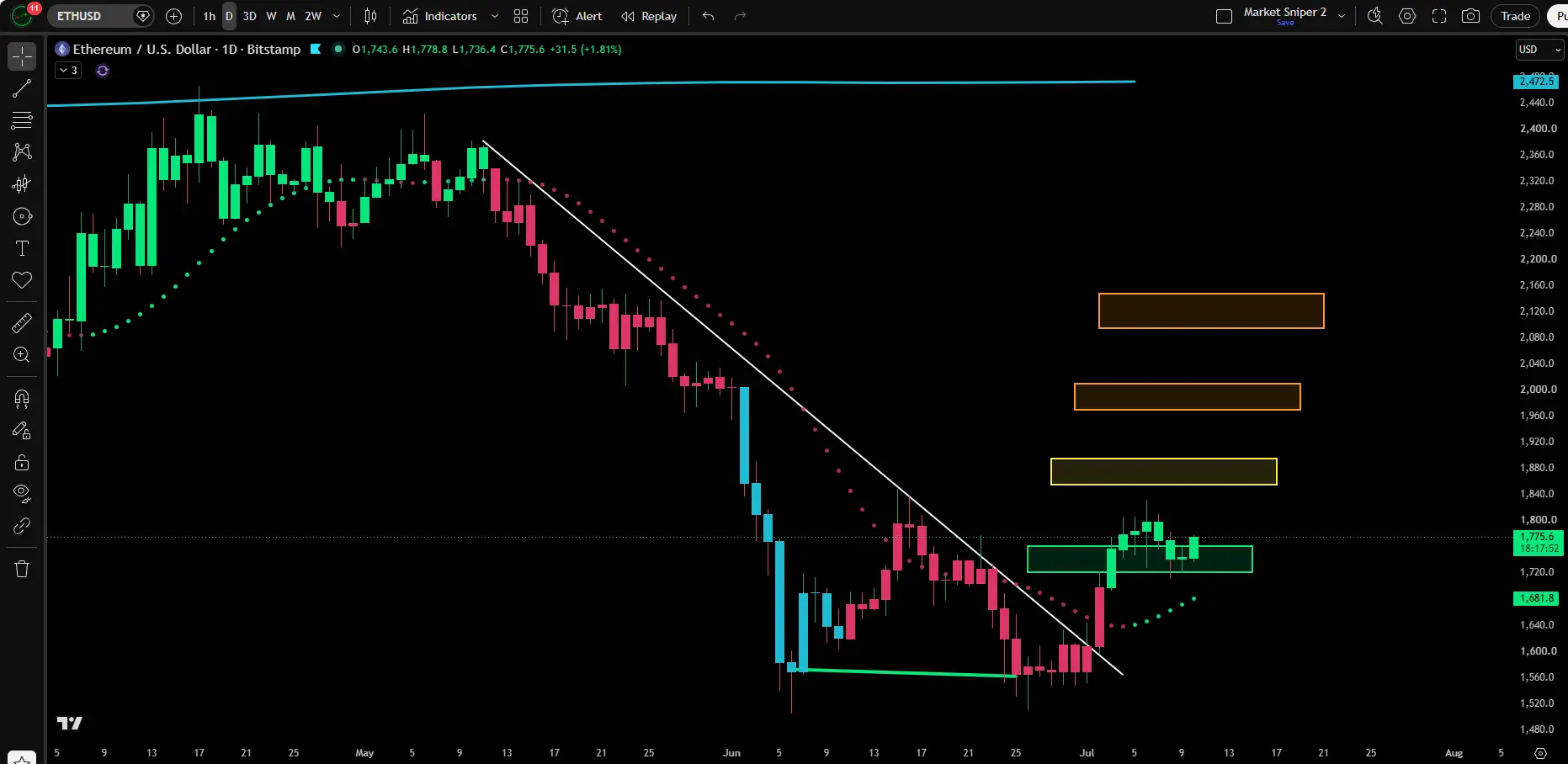Expand the collapsed indicators legend showing 3
The height and width of the screenshot is (764, 1568).
point(68,71)
